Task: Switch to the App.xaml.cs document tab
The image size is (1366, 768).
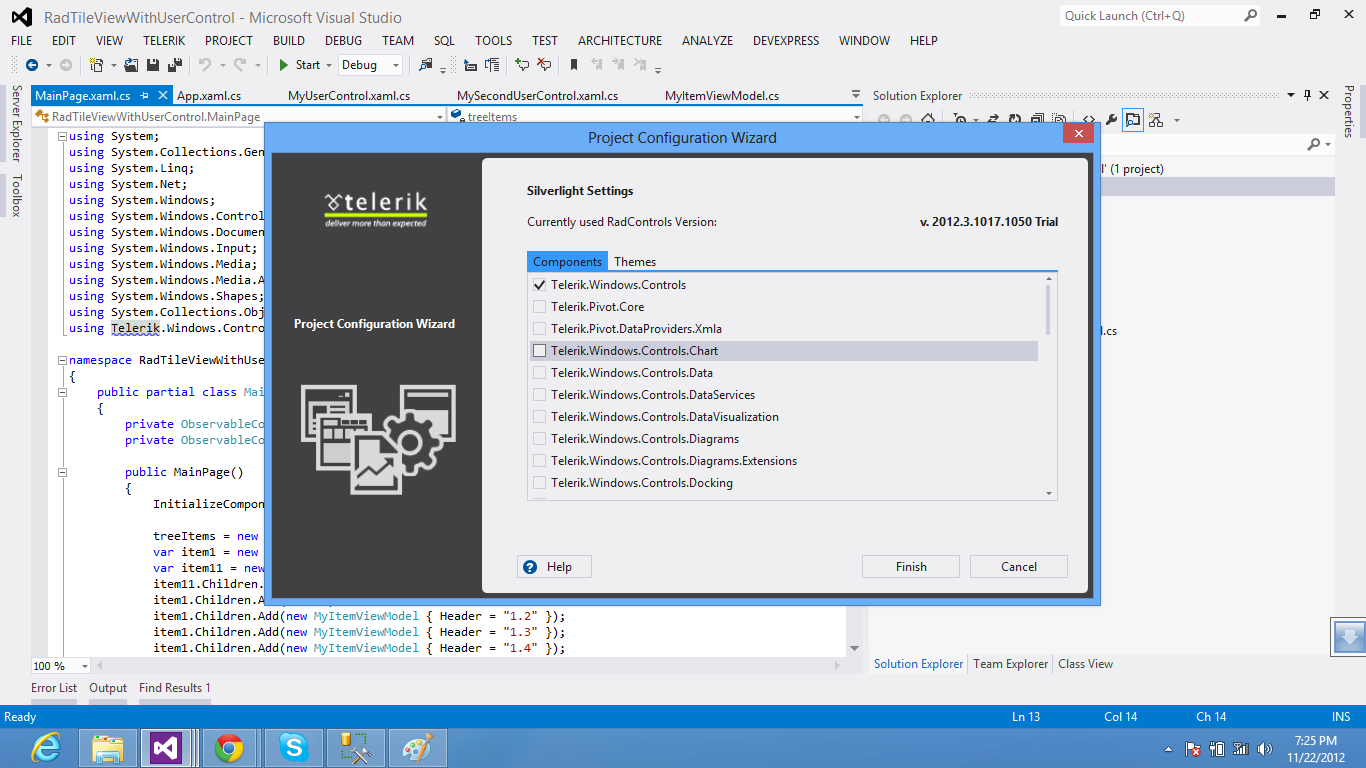Action: pos(209,96)
